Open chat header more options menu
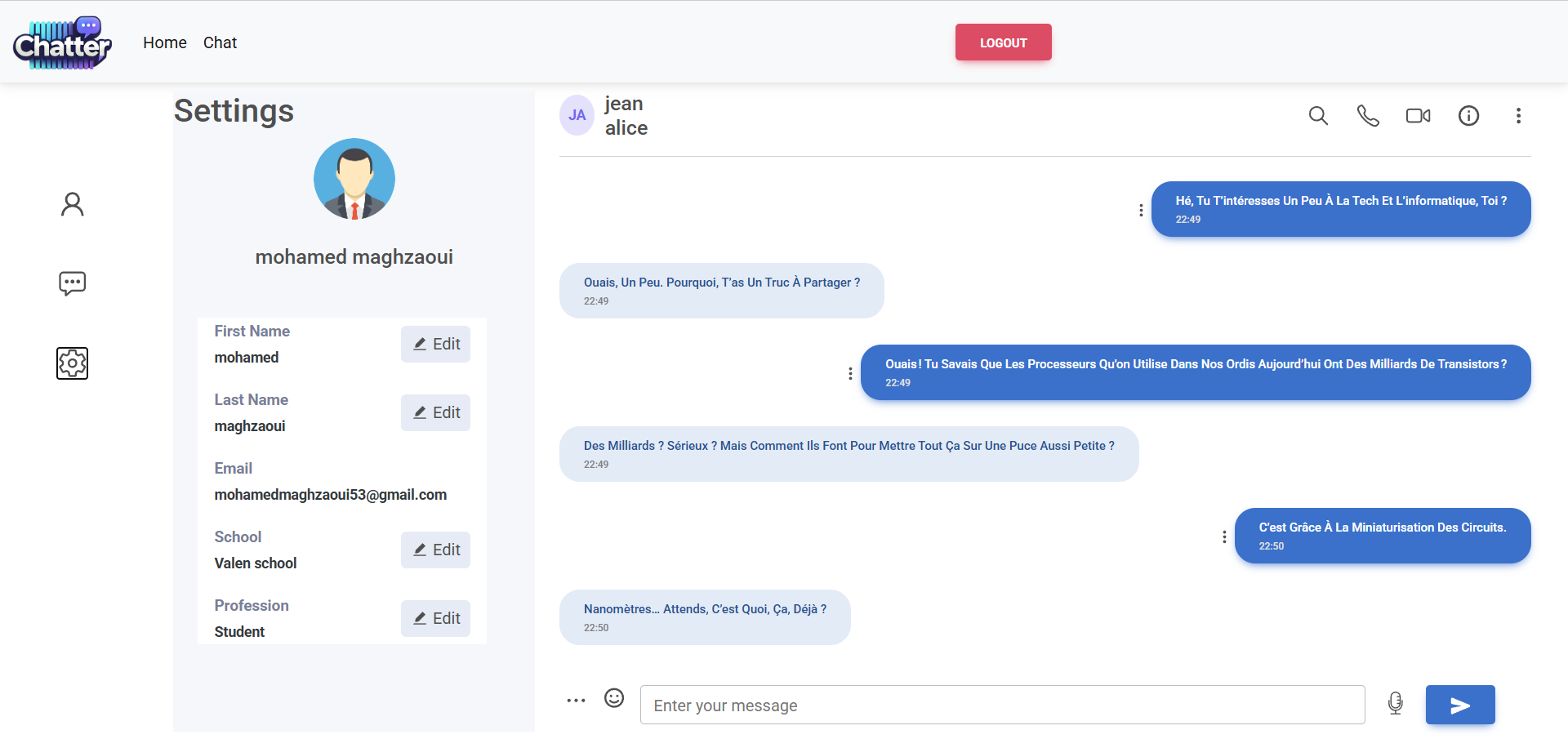This screenshot has width=1568, height=739. pyautogui.click(x=1518, y=116)
